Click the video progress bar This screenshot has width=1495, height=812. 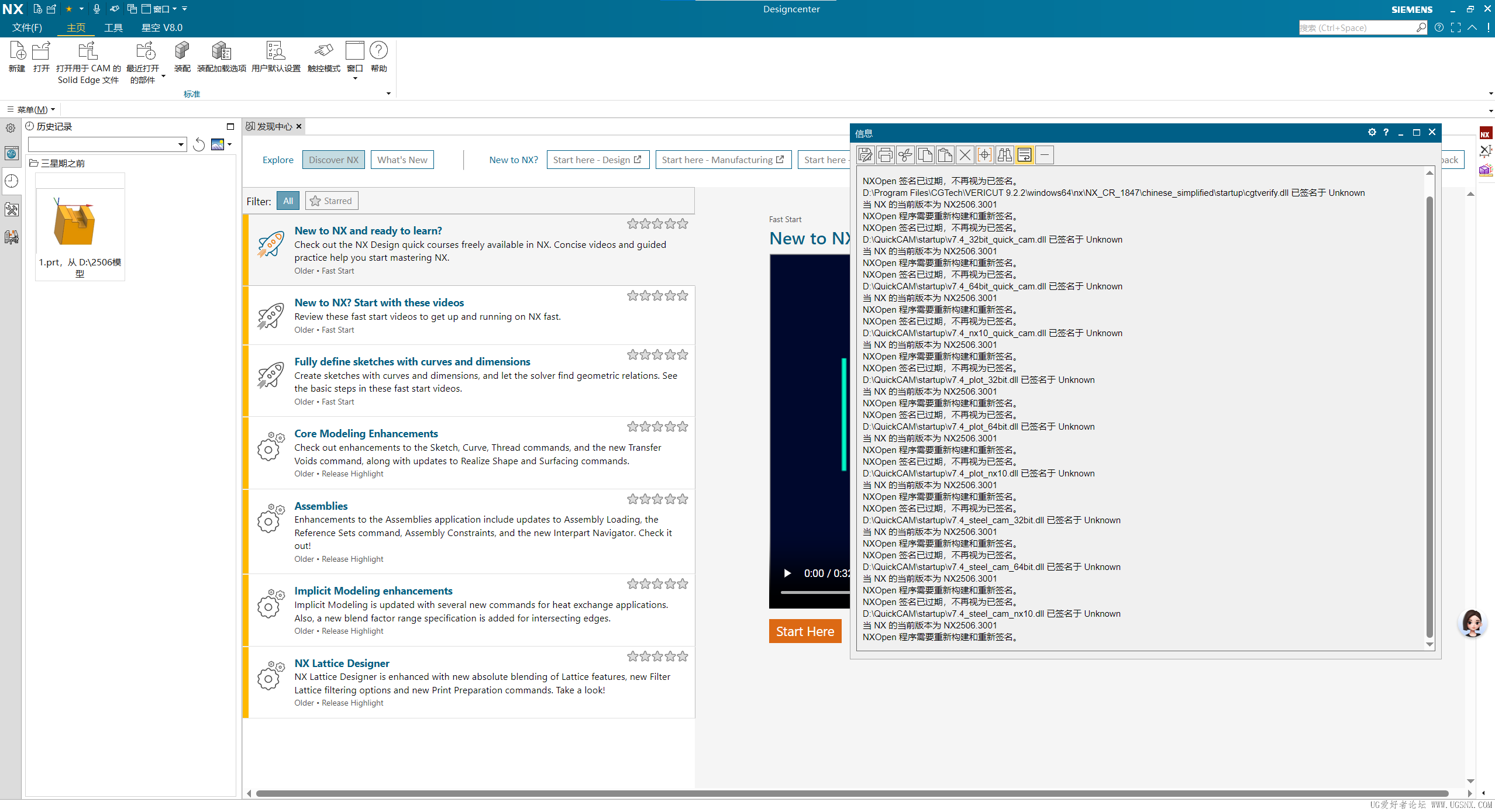[x=815, y=593]
